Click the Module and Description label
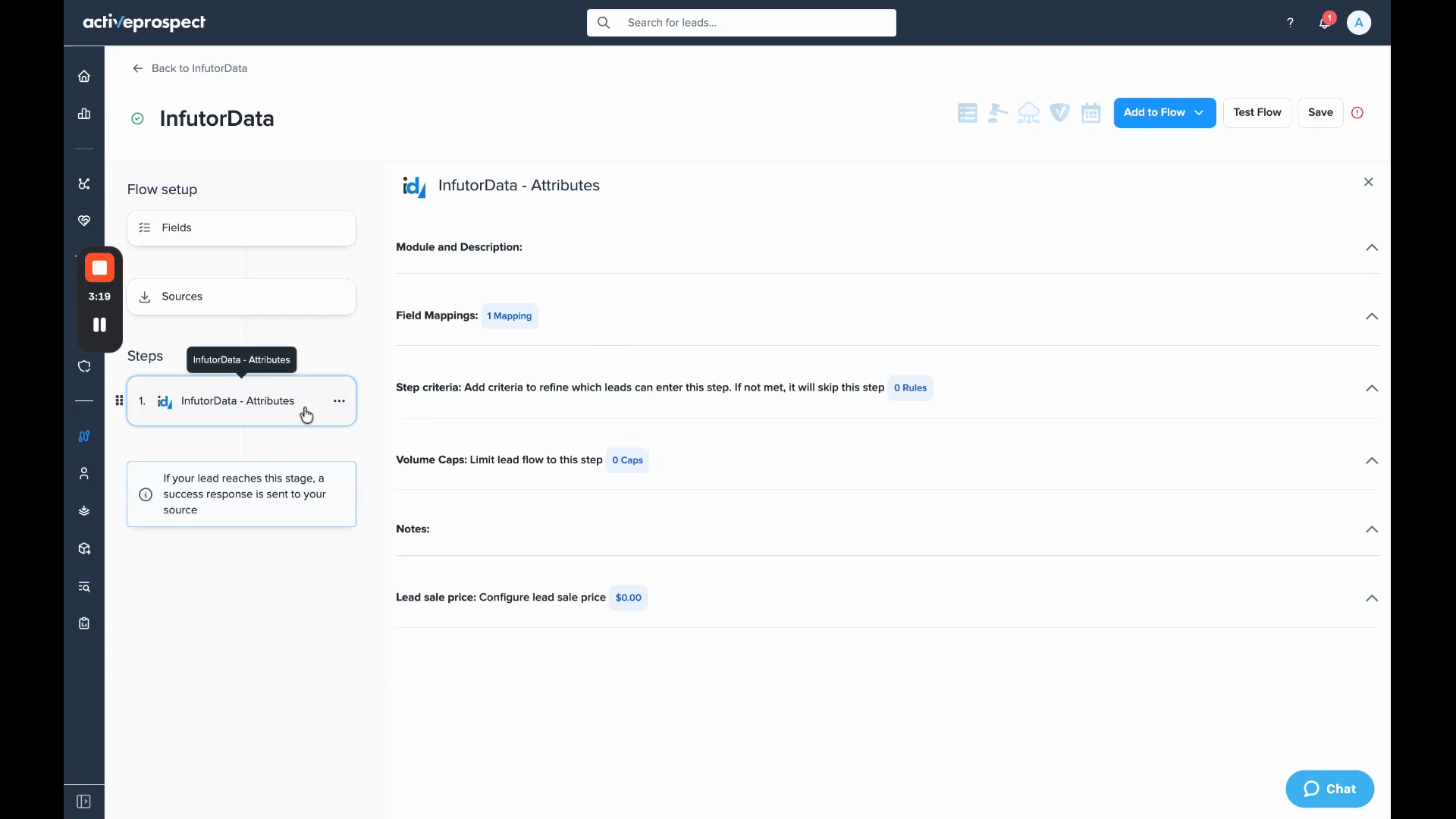The height and width of the screenshot is (819, 1456). (459, 247)
